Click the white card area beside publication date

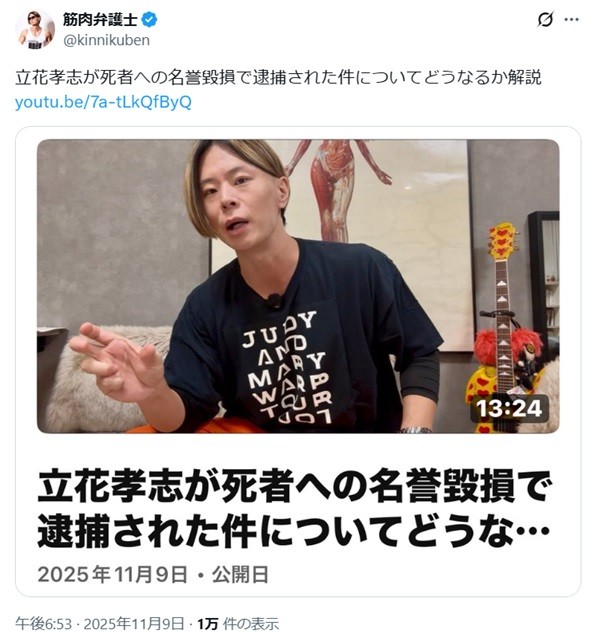423,574
